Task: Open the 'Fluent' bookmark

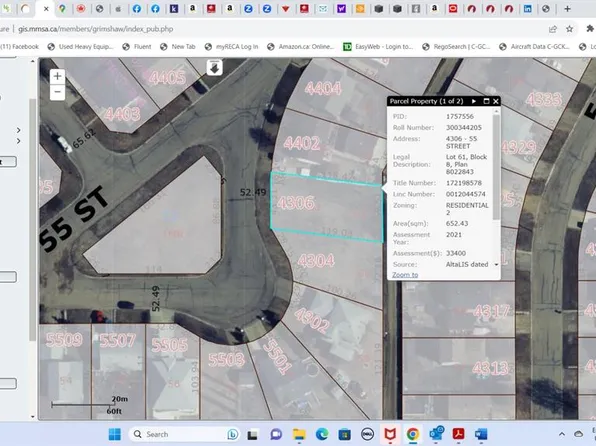Action: click(137, 47)
